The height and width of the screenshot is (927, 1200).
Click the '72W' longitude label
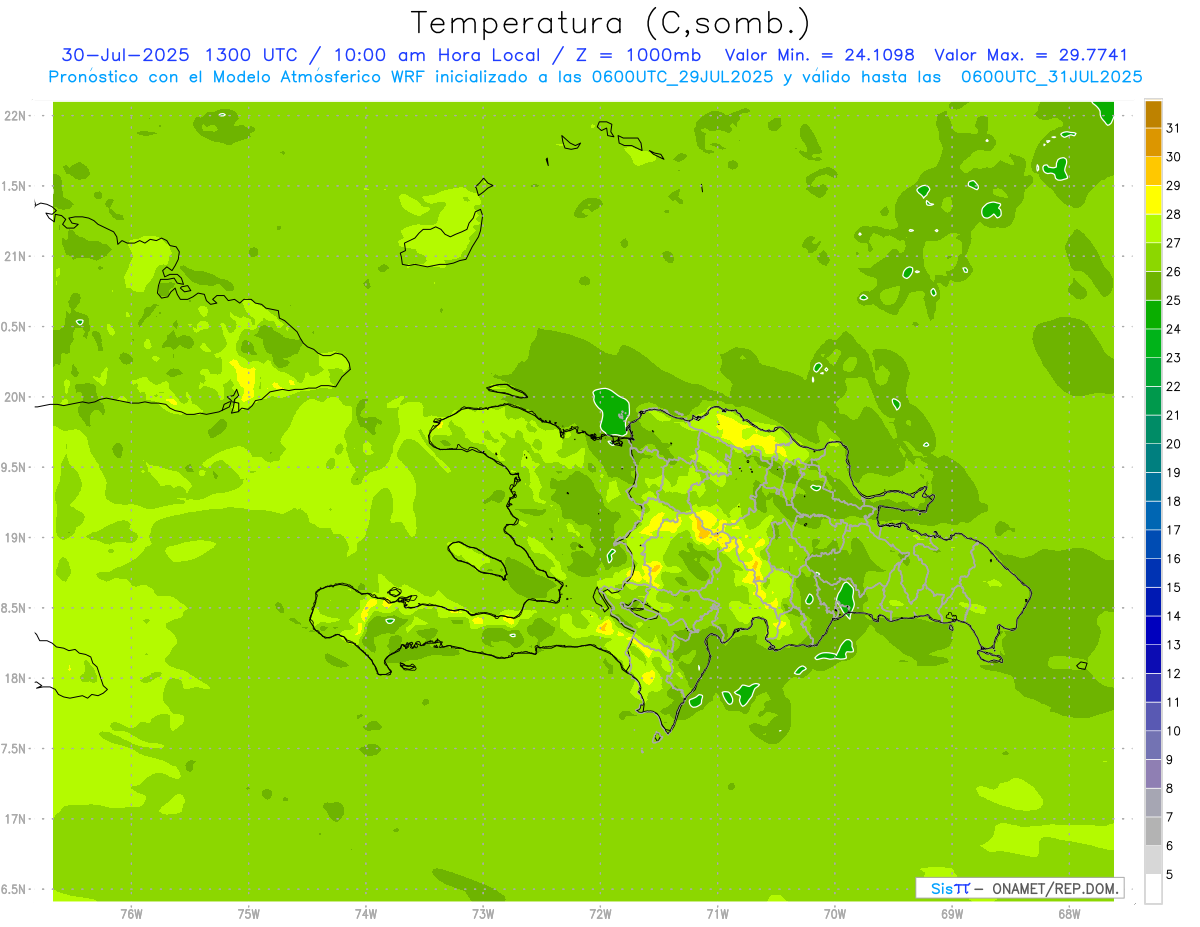[x=601, y=914]
